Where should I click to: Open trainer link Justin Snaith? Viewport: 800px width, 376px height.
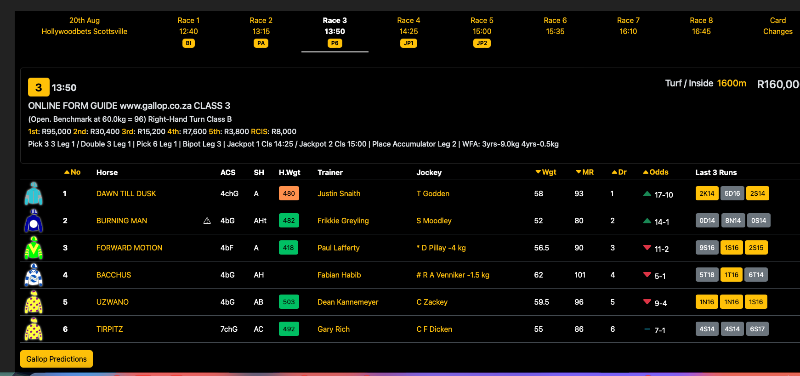pos(339,194)
